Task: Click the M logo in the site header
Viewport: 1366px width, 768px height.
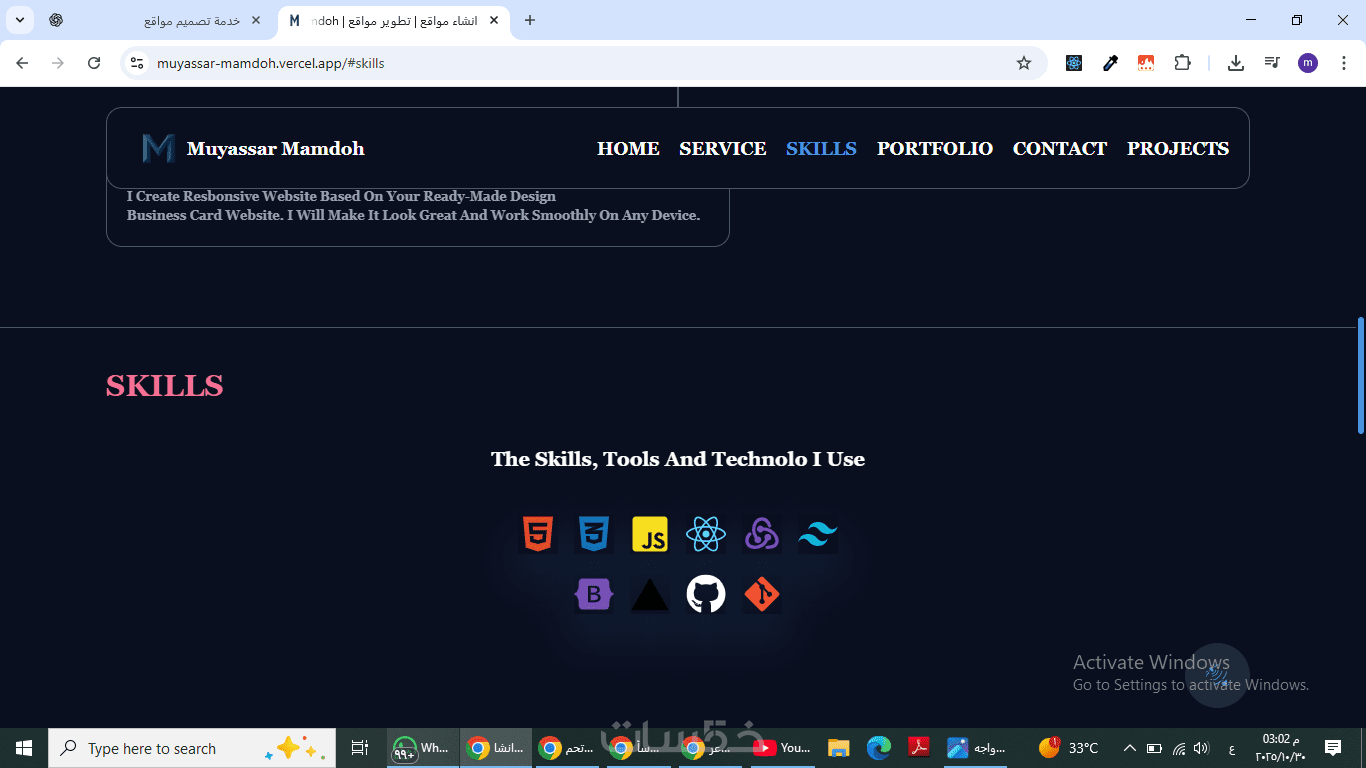Action: (158, 148)
